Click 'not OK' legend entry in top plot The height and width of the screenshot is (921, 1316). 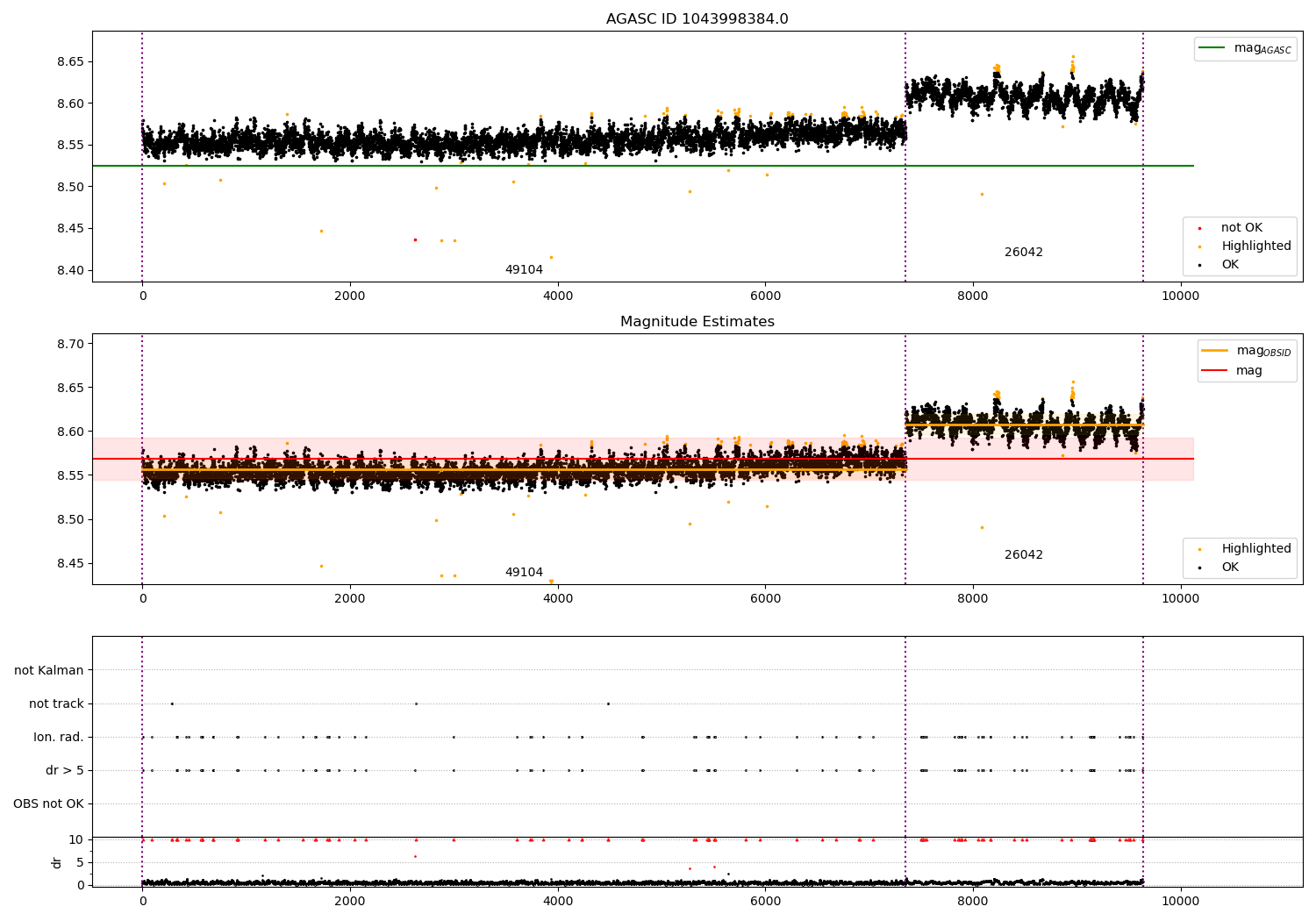click(1241, 228)
